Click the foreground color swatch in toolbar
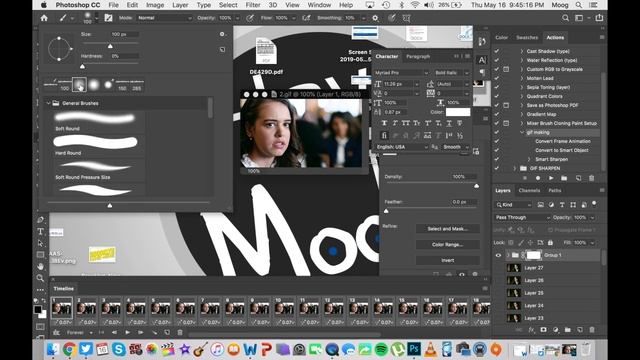Image resolution: width=640 pixels, height=360 pixels. click(38, 309)
